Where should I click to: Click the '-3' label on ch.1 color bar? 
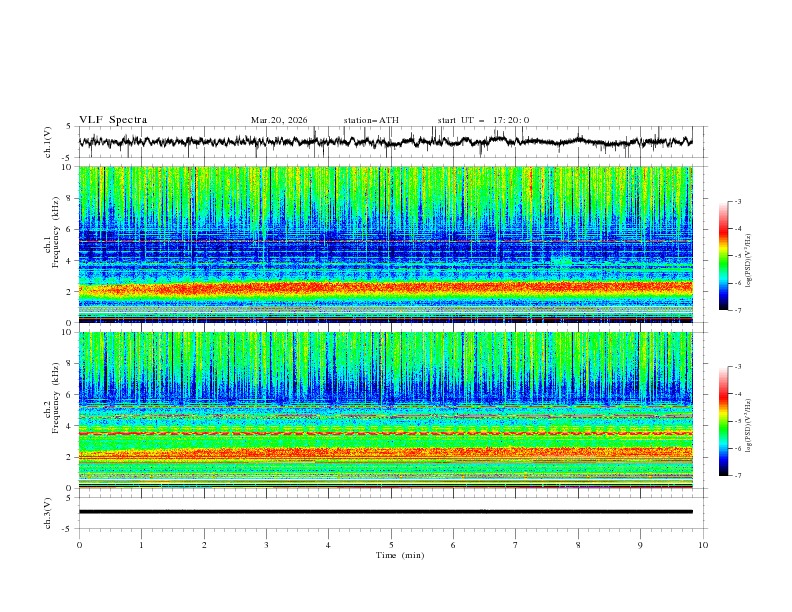737,201
